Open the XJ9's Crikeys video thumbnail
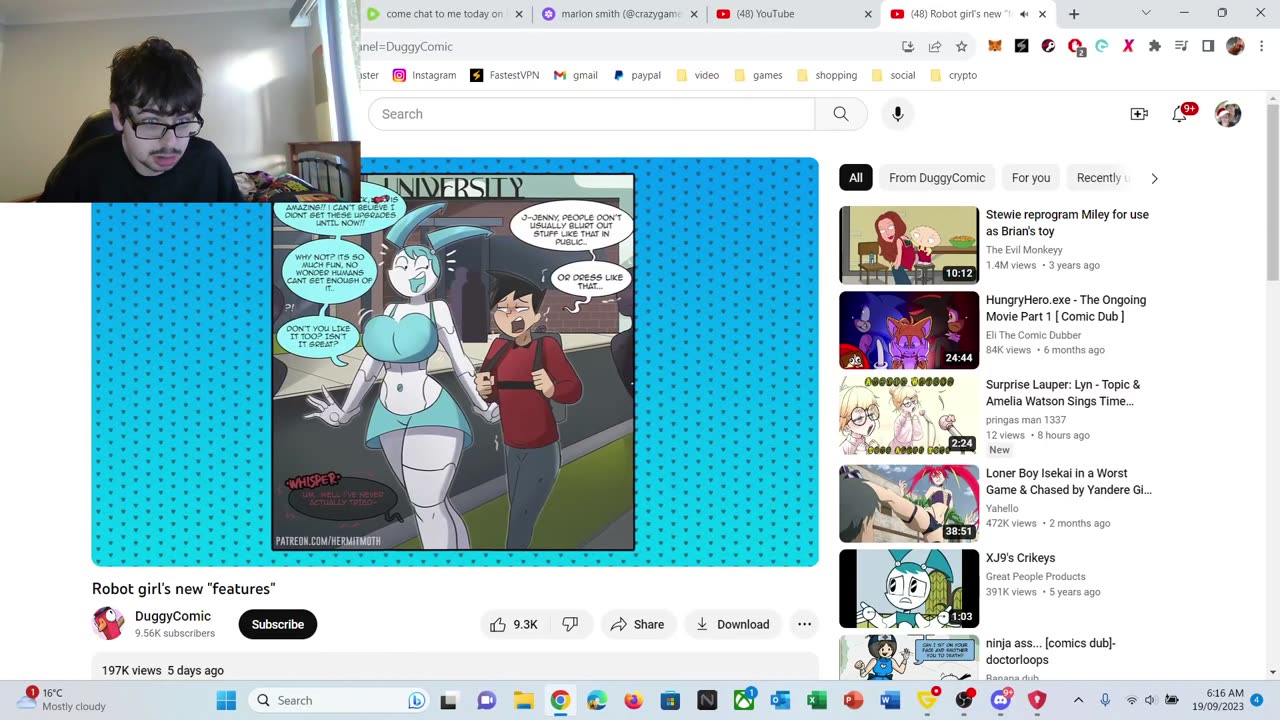 coord(909,588)
